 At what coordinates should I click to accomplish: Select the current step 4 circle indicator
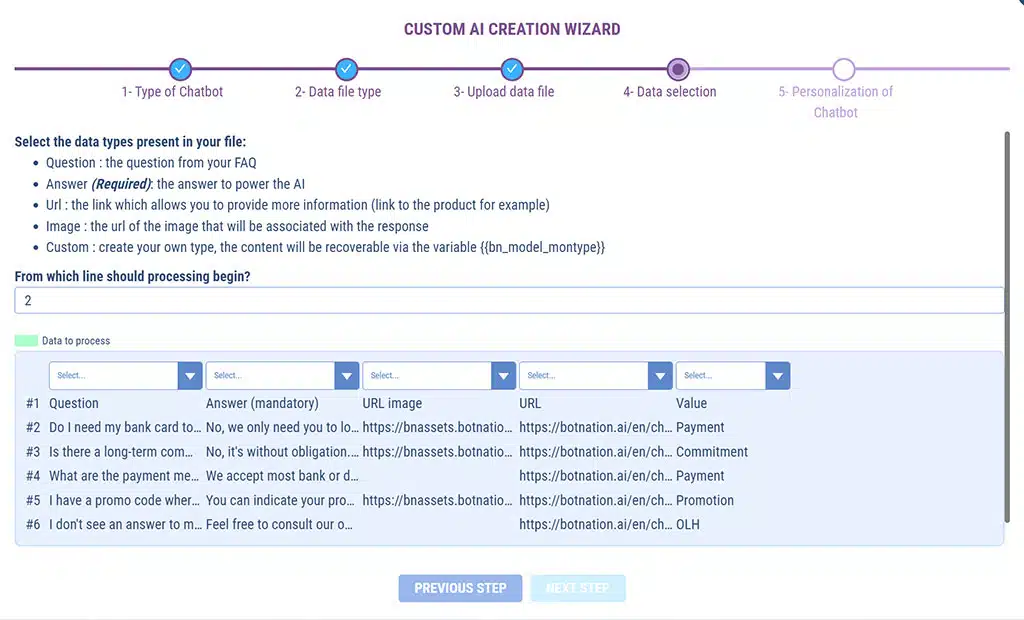(x=678, y=69)
